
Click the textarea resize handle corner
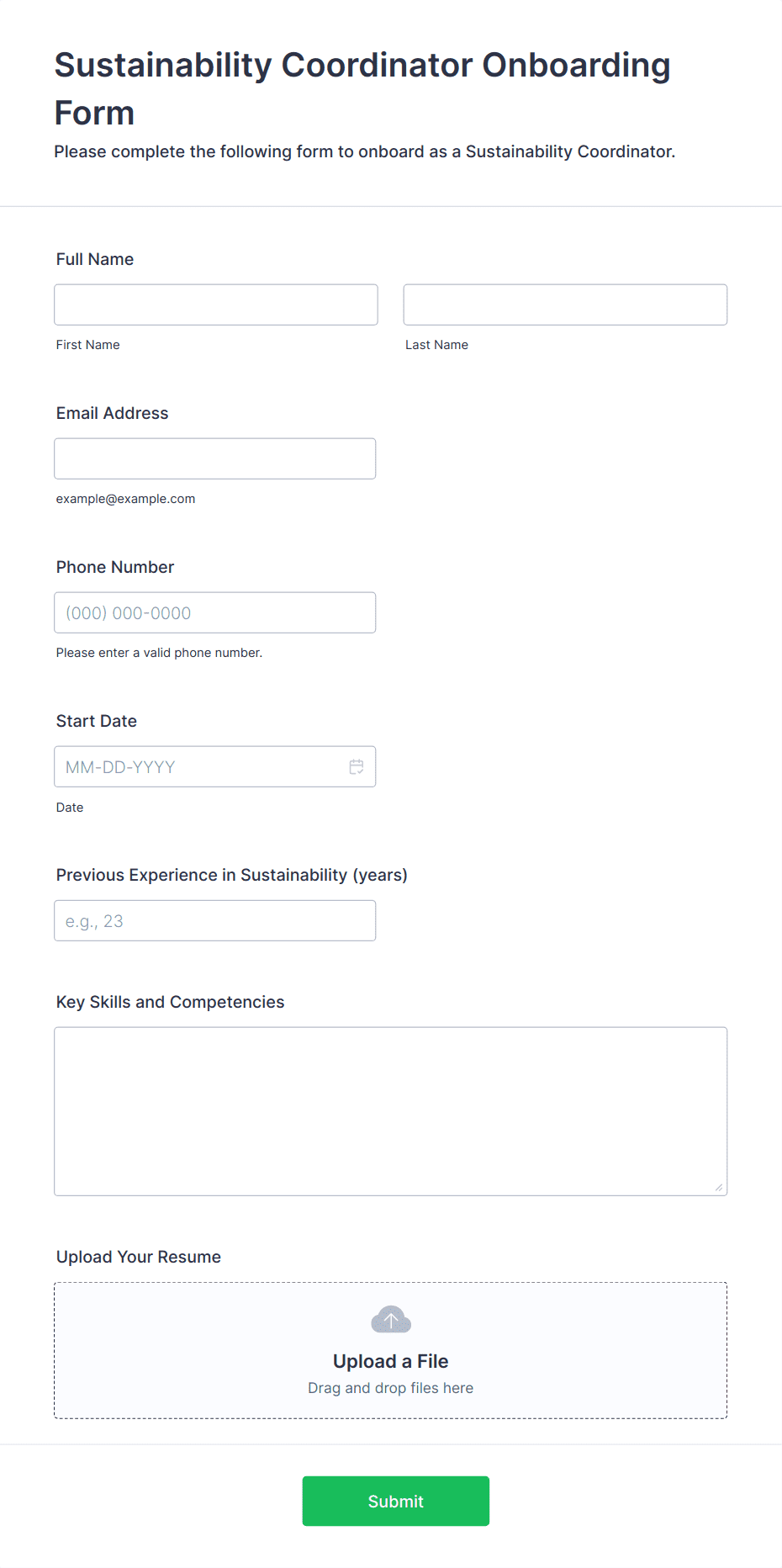pos(719,1187)
